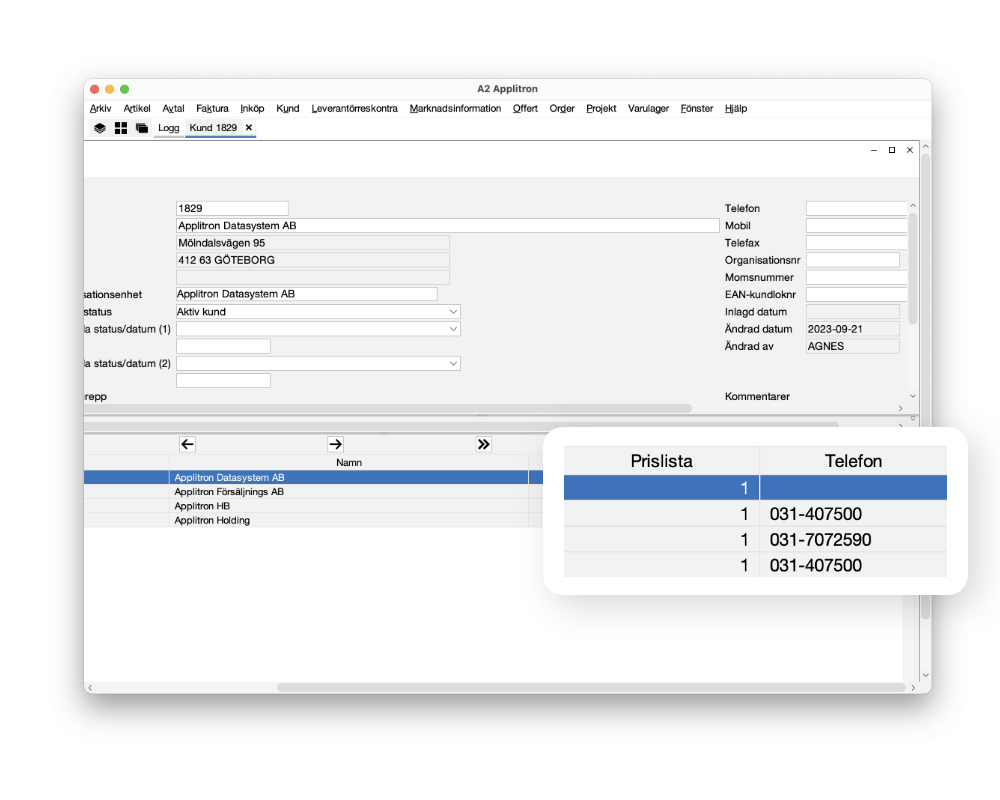This screenshot has width=1000, height=800.
Task: Click the Ändrad av field AGNES
Action: click(853, 346)
